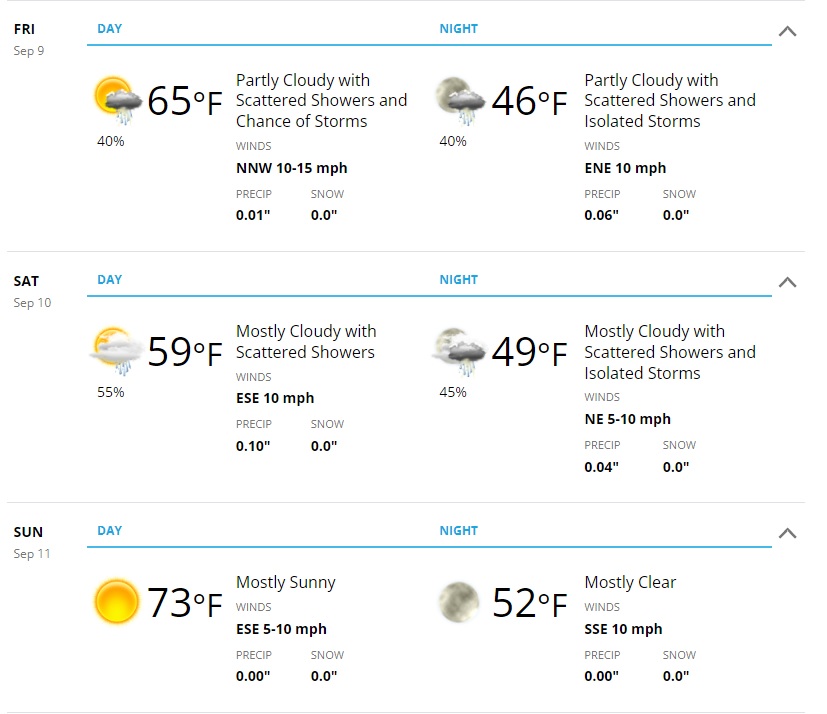Viewport: 827px width, 714px height.
Task: Collapse the Sunday Sep 11 forecast chevron
Action: pyautogui.click(x=787, y=533)
